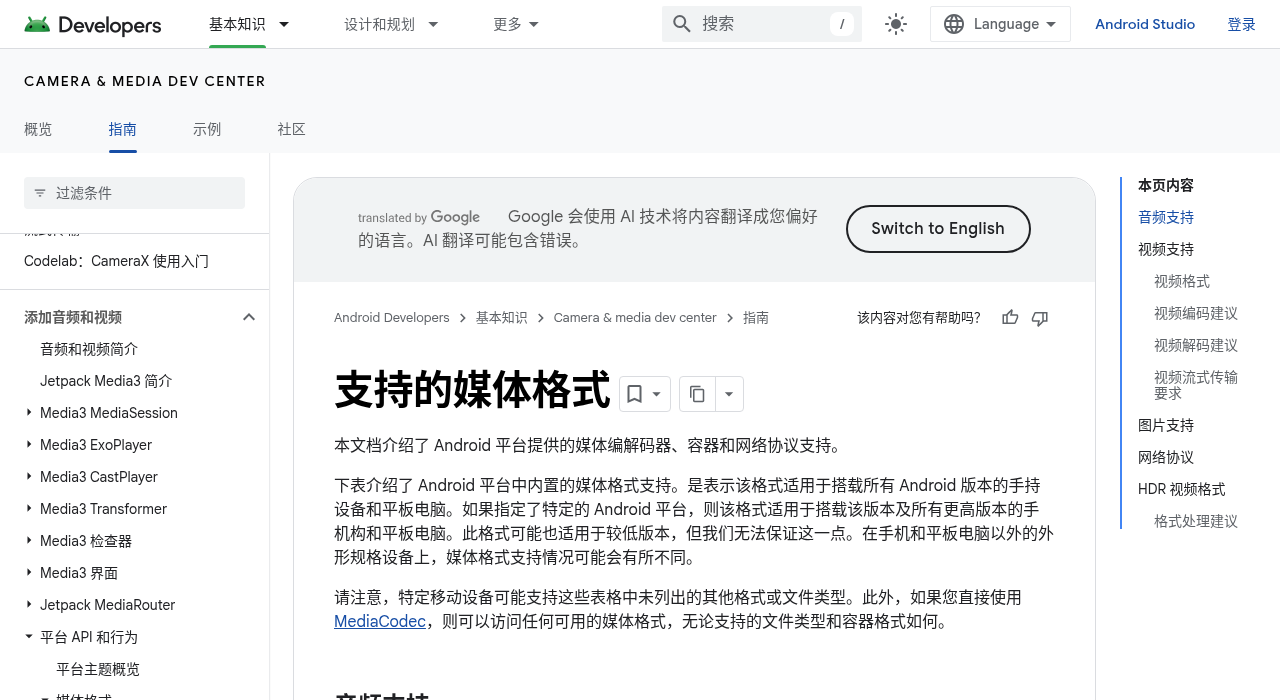Bookmark this page with the bookmark icon
Image resolution: width=1280 pixels, height=700 pixels.
tap(634, 394)
